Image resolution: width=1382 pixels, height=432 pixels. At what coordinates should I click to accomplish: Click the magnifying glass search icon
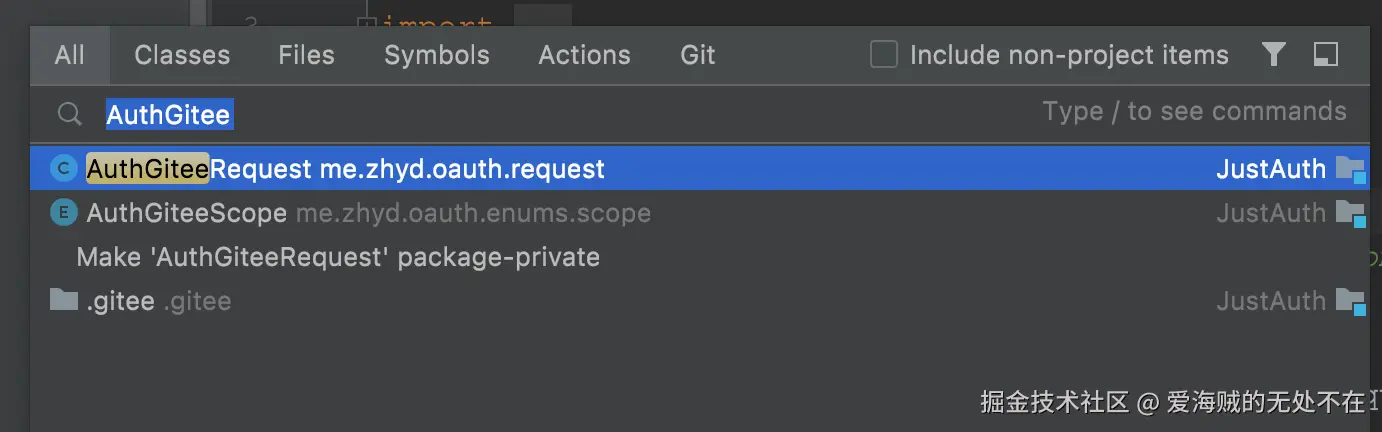pos(69,115)
